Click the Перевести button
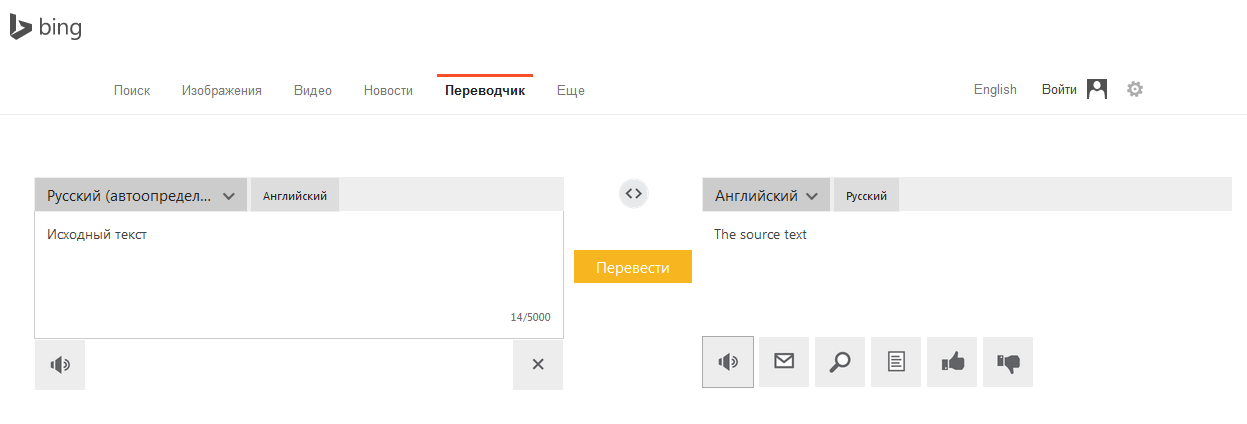Screen dimensions: 1247x424 click(x=633, y=267)
